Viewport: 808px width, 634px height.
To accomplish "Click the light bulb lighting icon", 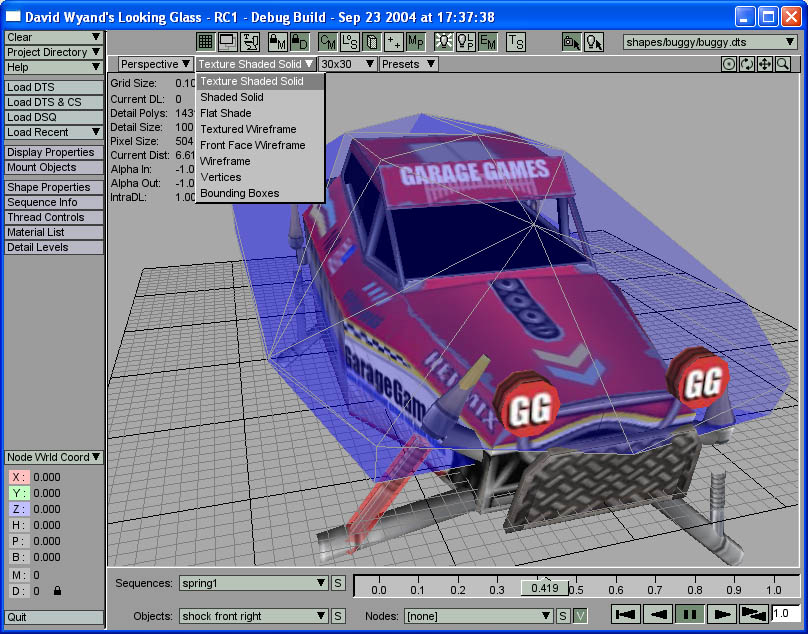I will (x=443, y=42).
